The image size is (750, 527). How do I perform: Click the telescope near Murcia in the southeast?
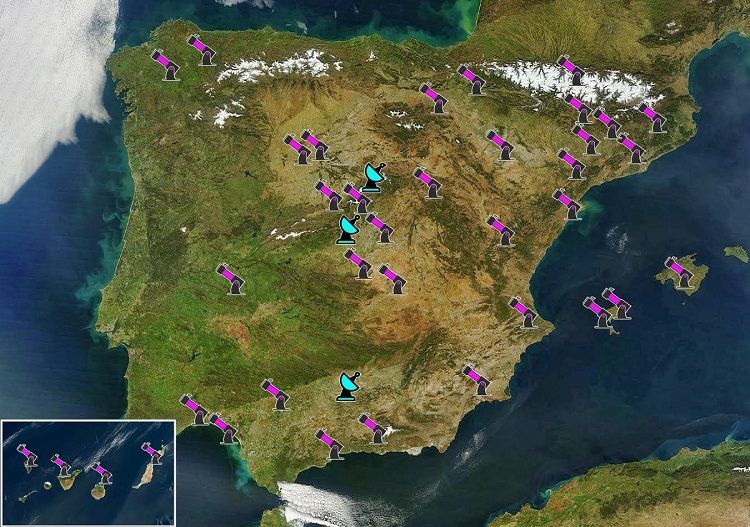pyautogui.click(x=477, y=381)
